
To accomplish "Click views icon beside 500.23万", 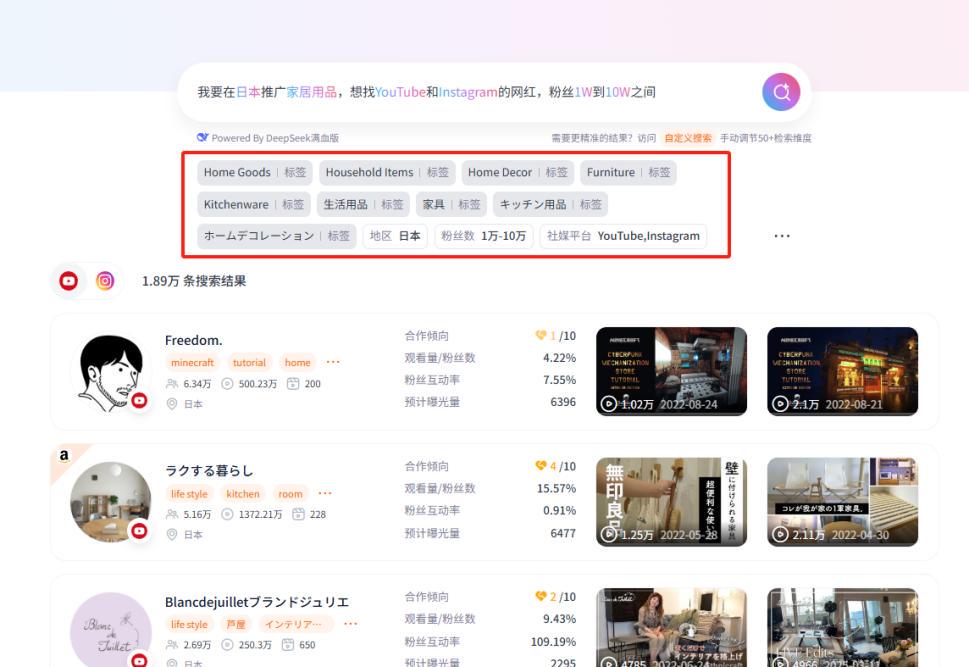I will [x=227, y=384].
